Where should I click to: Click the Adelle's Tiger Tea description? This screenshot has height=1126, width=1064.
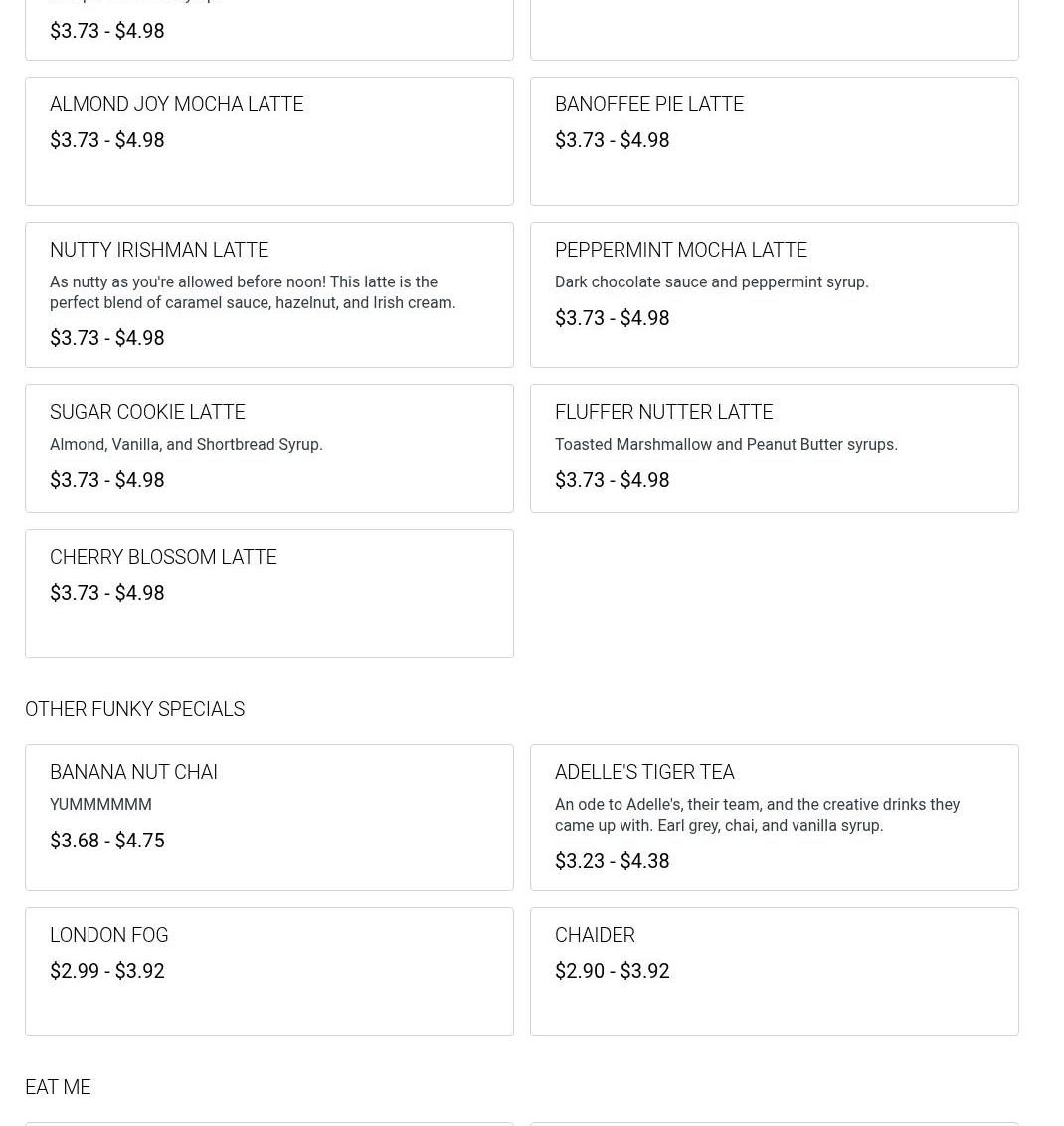pyautogui.click(x=757, y=815)
